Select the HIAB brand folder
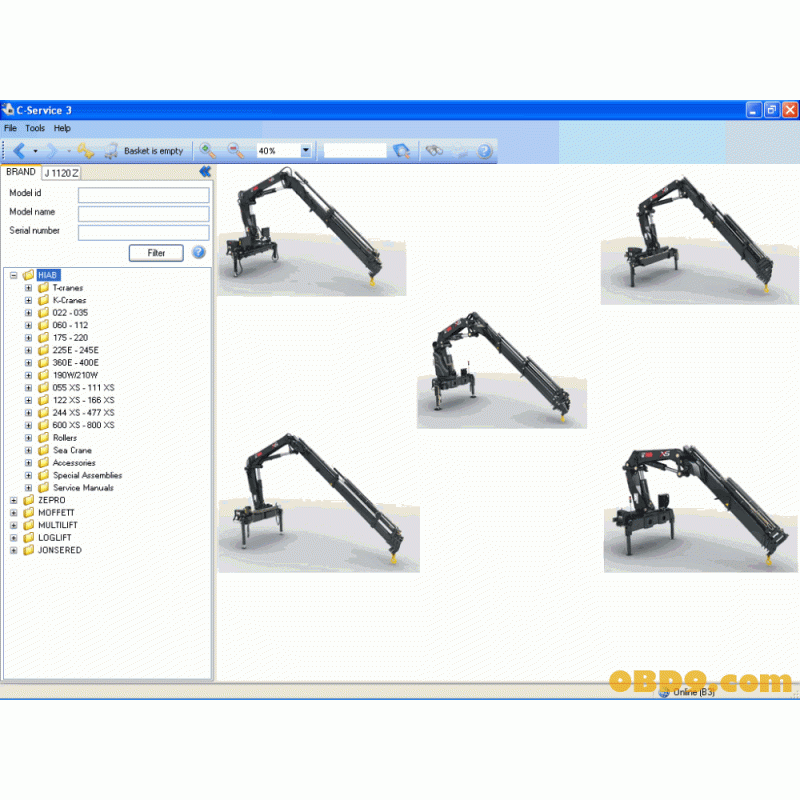Screen dimensions: 800x800 [x=48, y=276]
